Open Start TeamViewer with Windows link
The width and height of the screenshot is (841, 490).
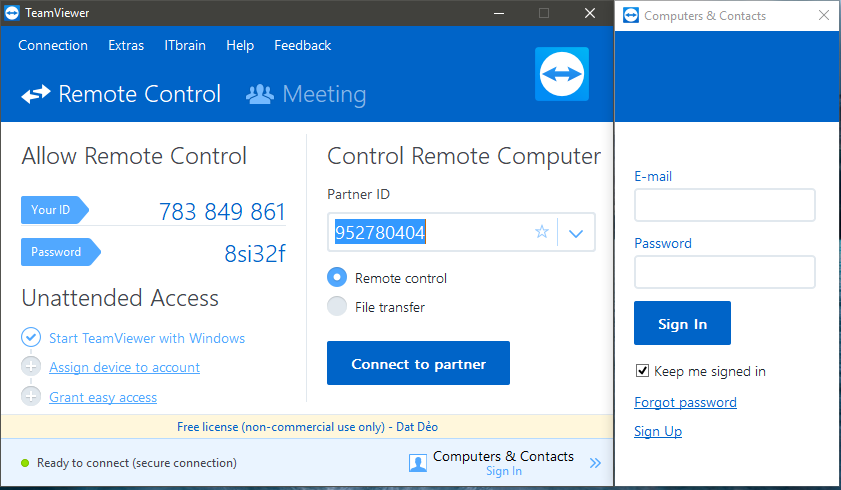pos(147,338)
